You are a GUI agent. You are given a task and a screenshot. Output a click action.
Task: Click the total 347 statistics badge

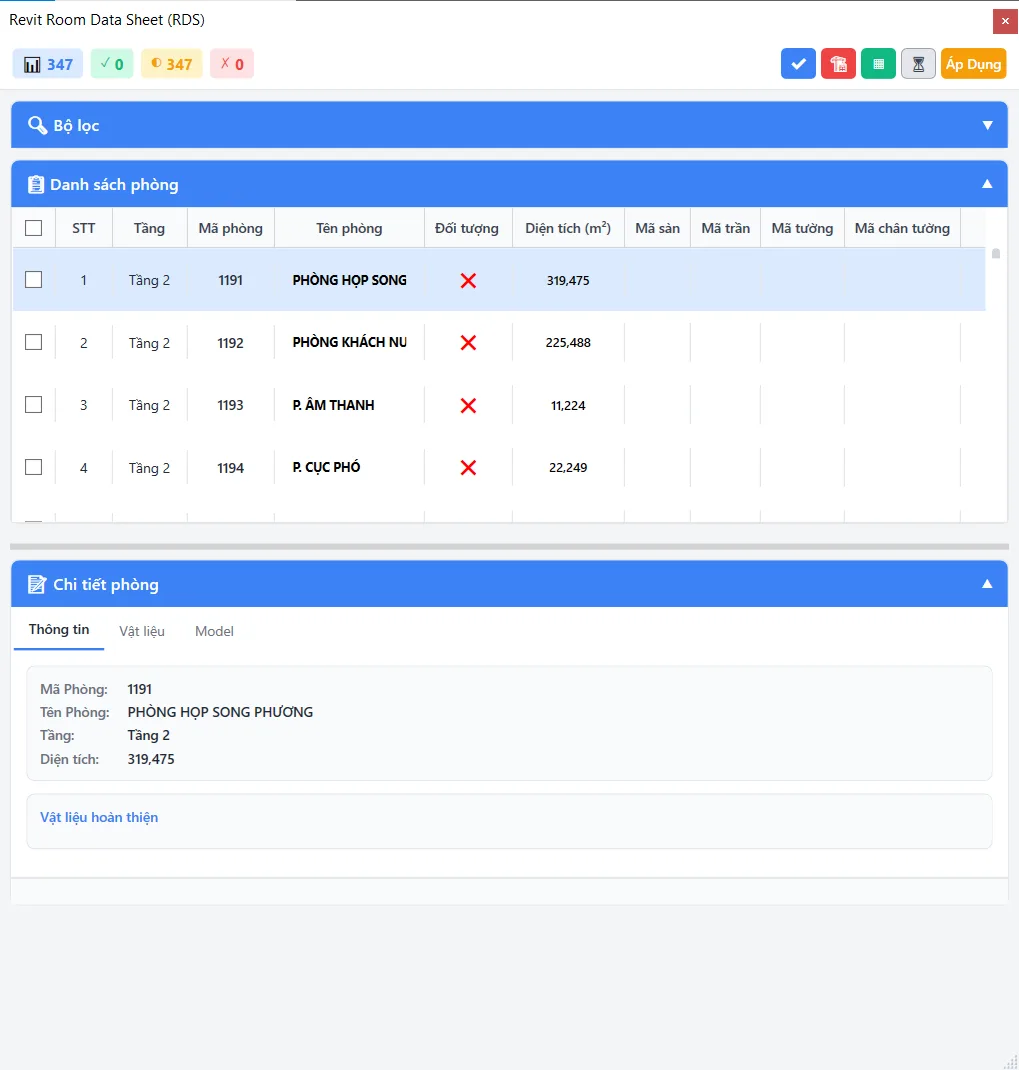coord(48,64)
